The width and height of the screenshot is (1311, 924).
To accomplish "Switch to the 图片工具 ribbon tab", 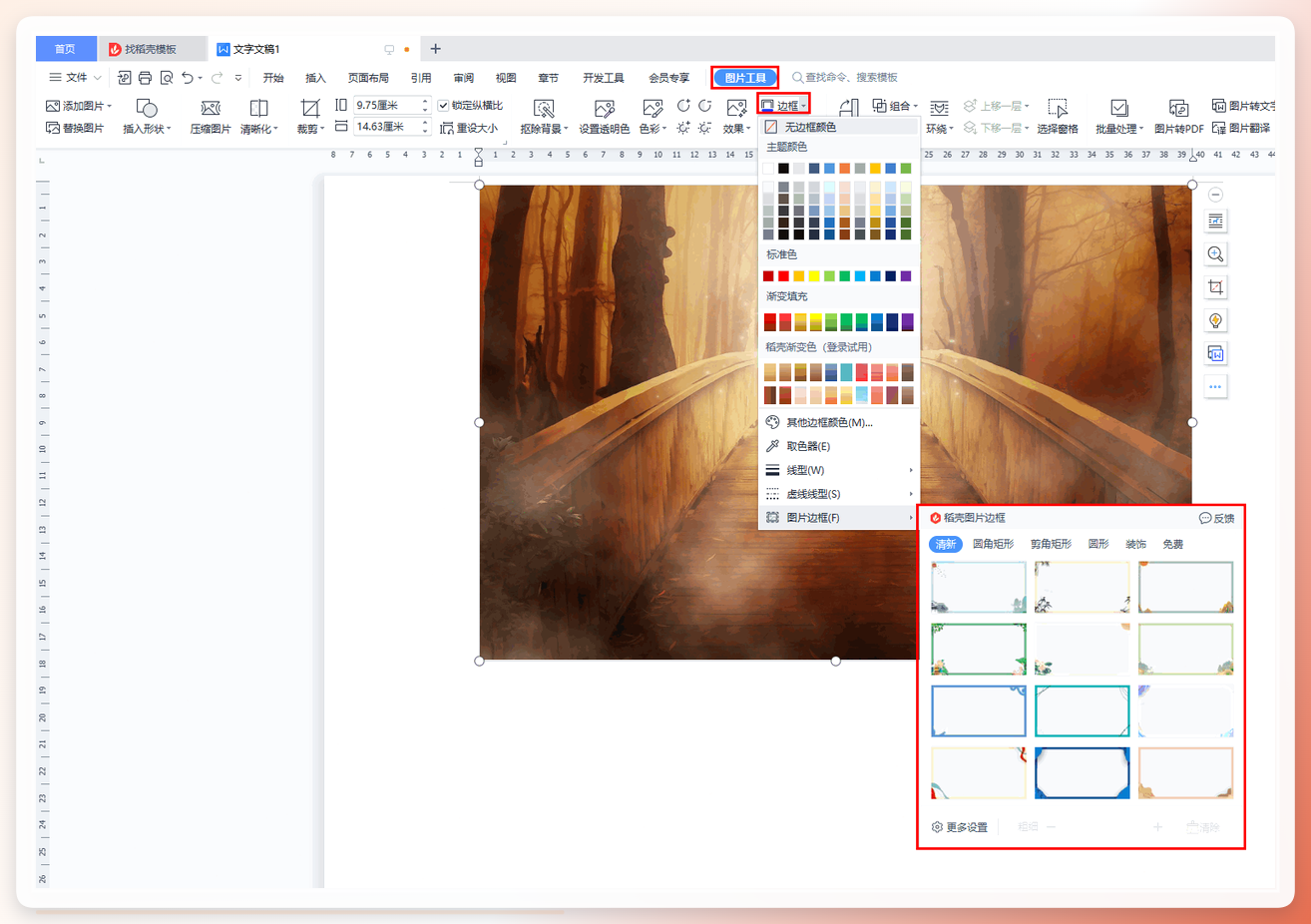I will coord(745,78).
